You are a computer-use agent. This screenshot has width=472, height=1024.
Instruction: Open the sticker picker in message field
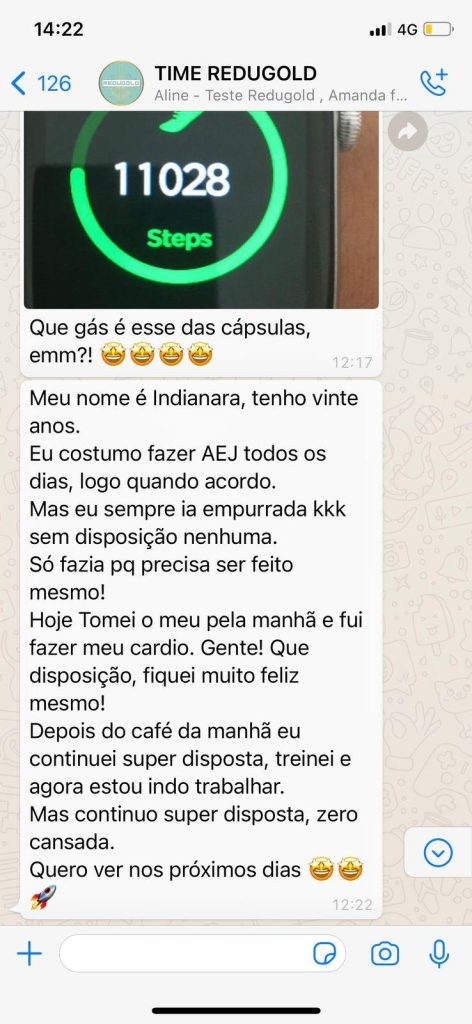[324, 955]
